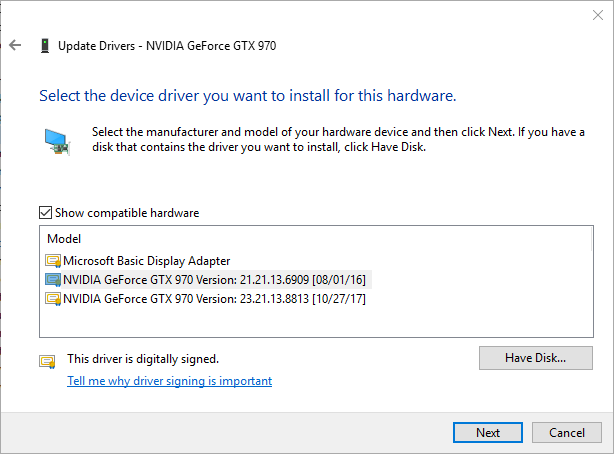Click the digitally signed certificate icon

point(47,361)
